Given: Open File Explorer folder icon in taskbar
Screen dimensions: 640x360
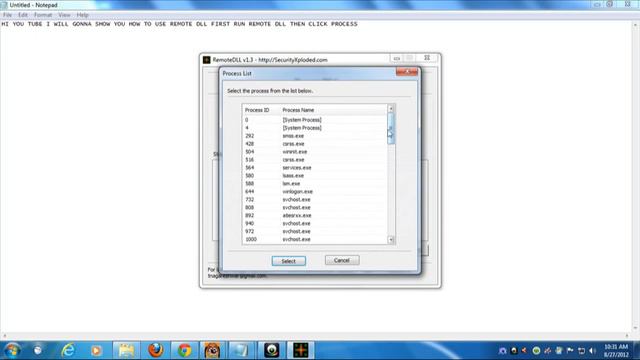Looking at the screenshot, I should coord(126,350).
